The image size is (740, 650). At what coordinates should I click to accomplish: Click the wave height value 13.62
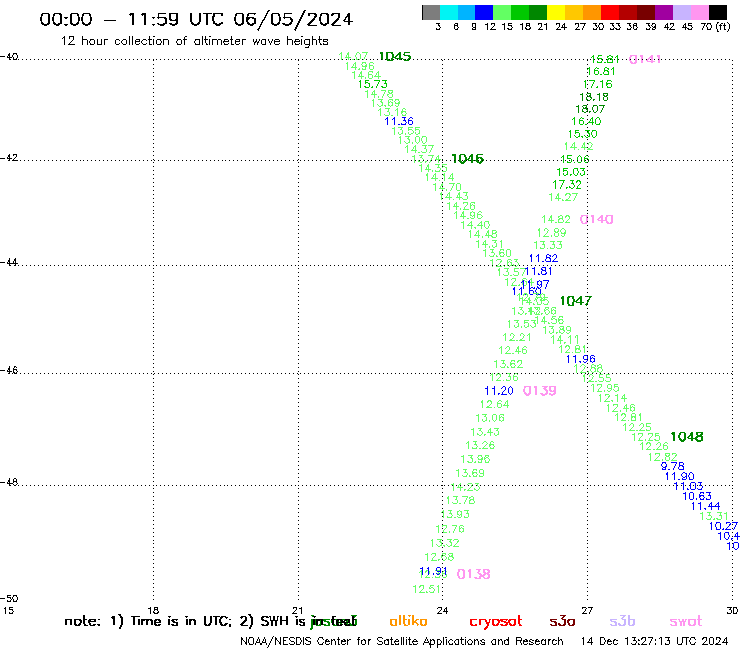(508, 364)
